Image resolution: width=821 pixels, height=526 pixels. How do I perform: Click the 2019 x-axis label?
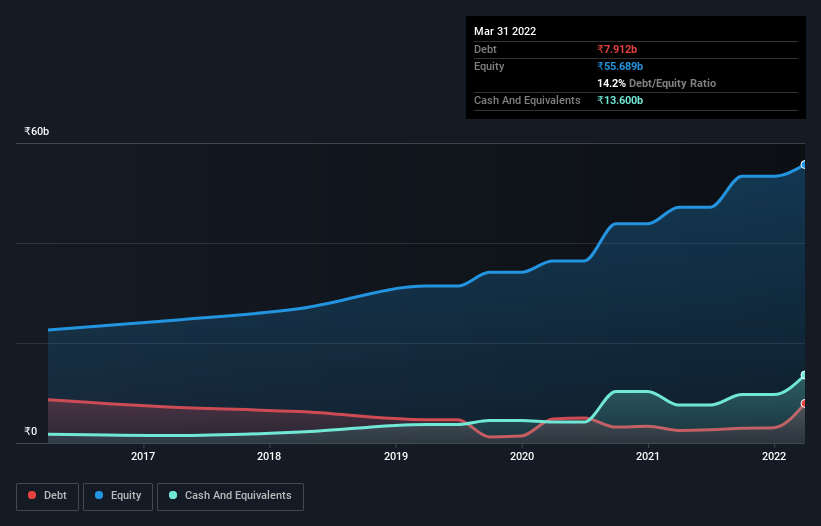tap(396, 456)
